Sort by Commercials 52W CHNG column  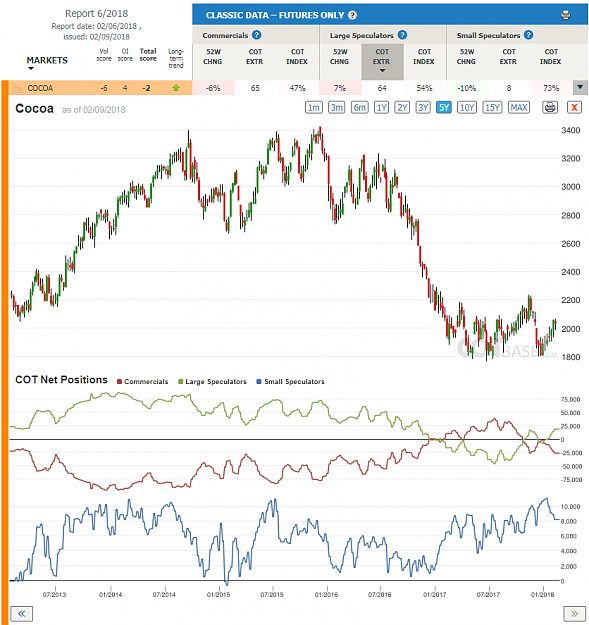pos(213,57)
